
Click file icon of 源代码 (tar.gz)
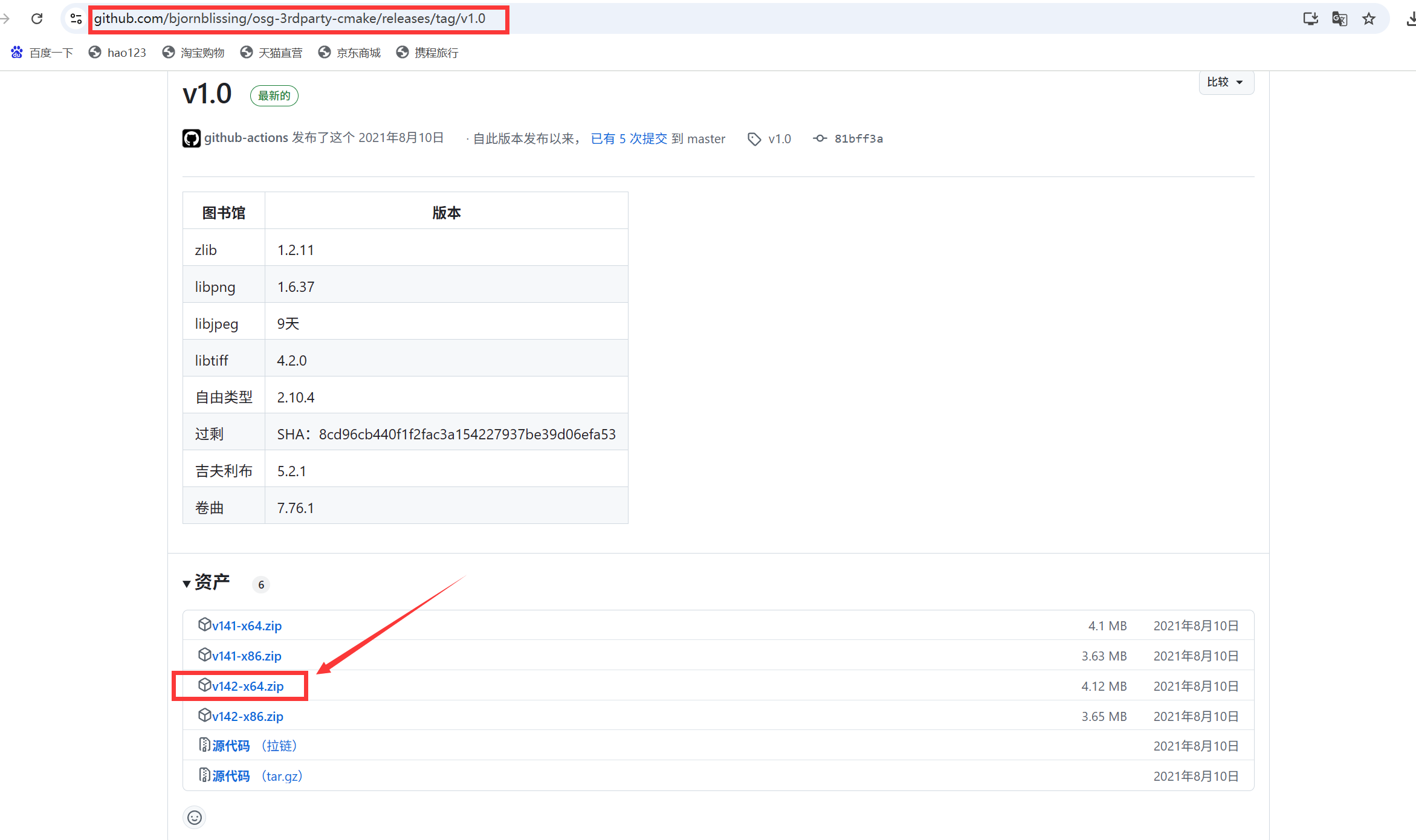pos(204,775)
